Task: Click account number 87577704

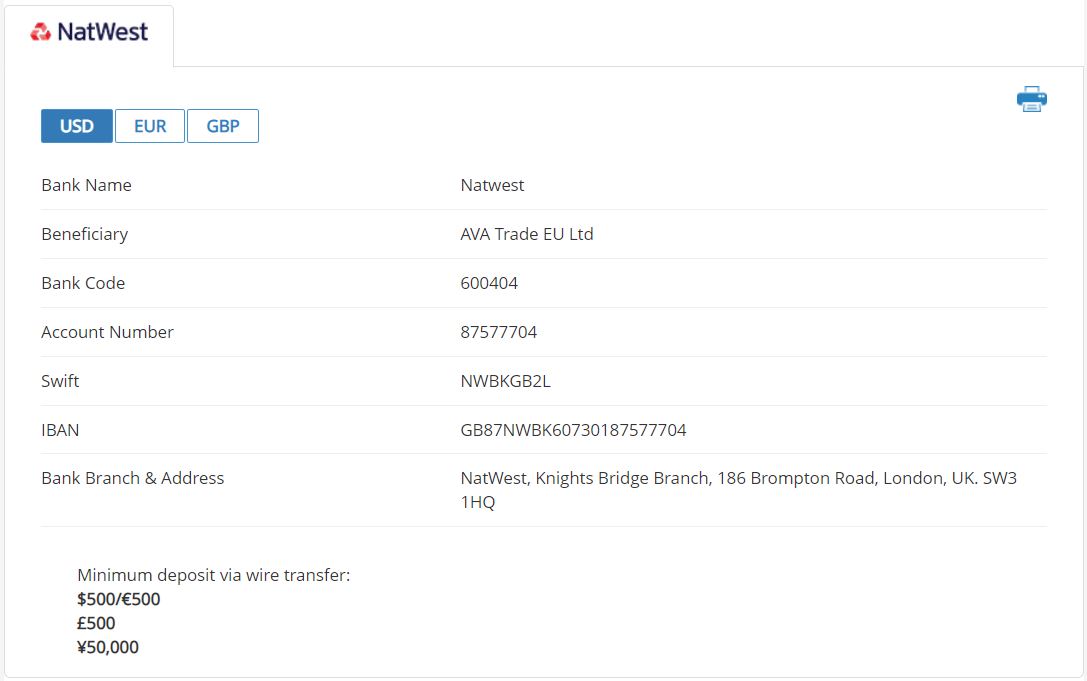Action: tap(498, 332)
